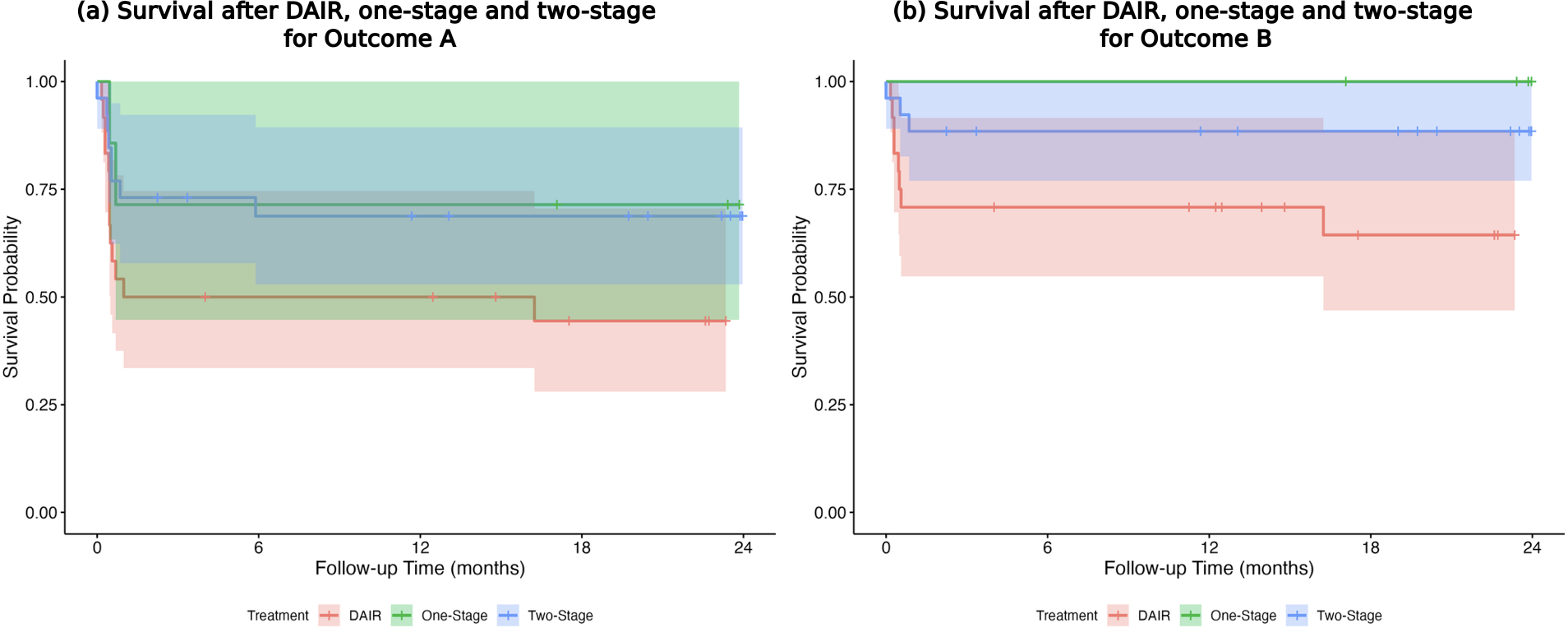The height and width of the screenshot is (628, 1568).
Task: Select the Outcome A chart title
Action: [x=367, y=25]
